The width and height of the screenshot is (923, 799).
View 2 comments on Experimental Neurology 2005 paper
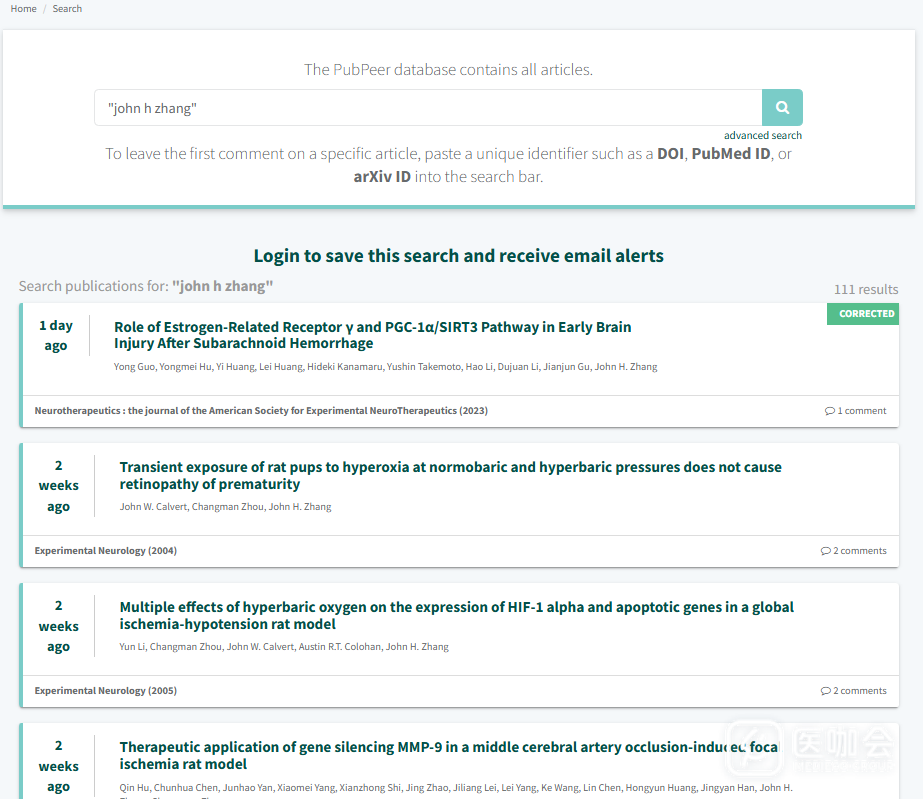click(853, 691)
